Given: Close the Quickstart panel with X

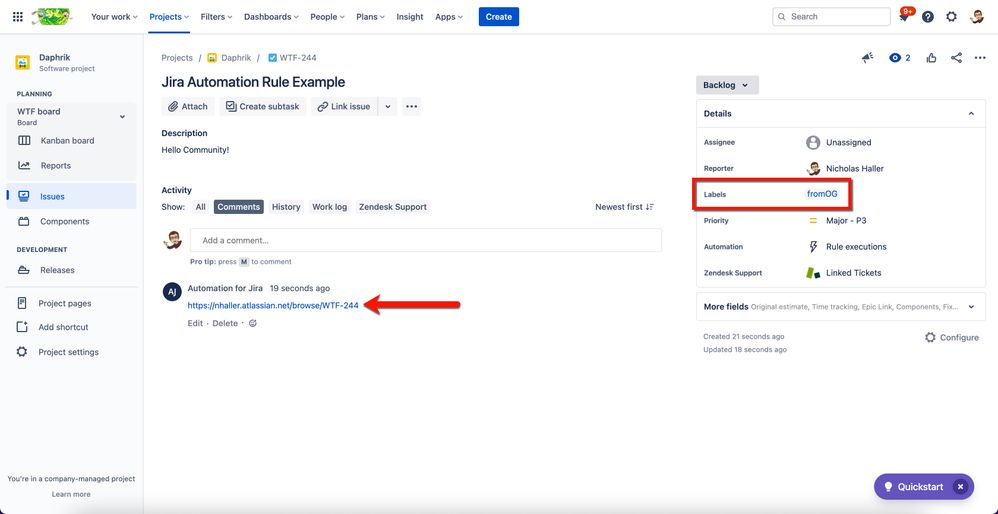Looking at the screenshot, I should pyautogui.click(x=960, y=487).
